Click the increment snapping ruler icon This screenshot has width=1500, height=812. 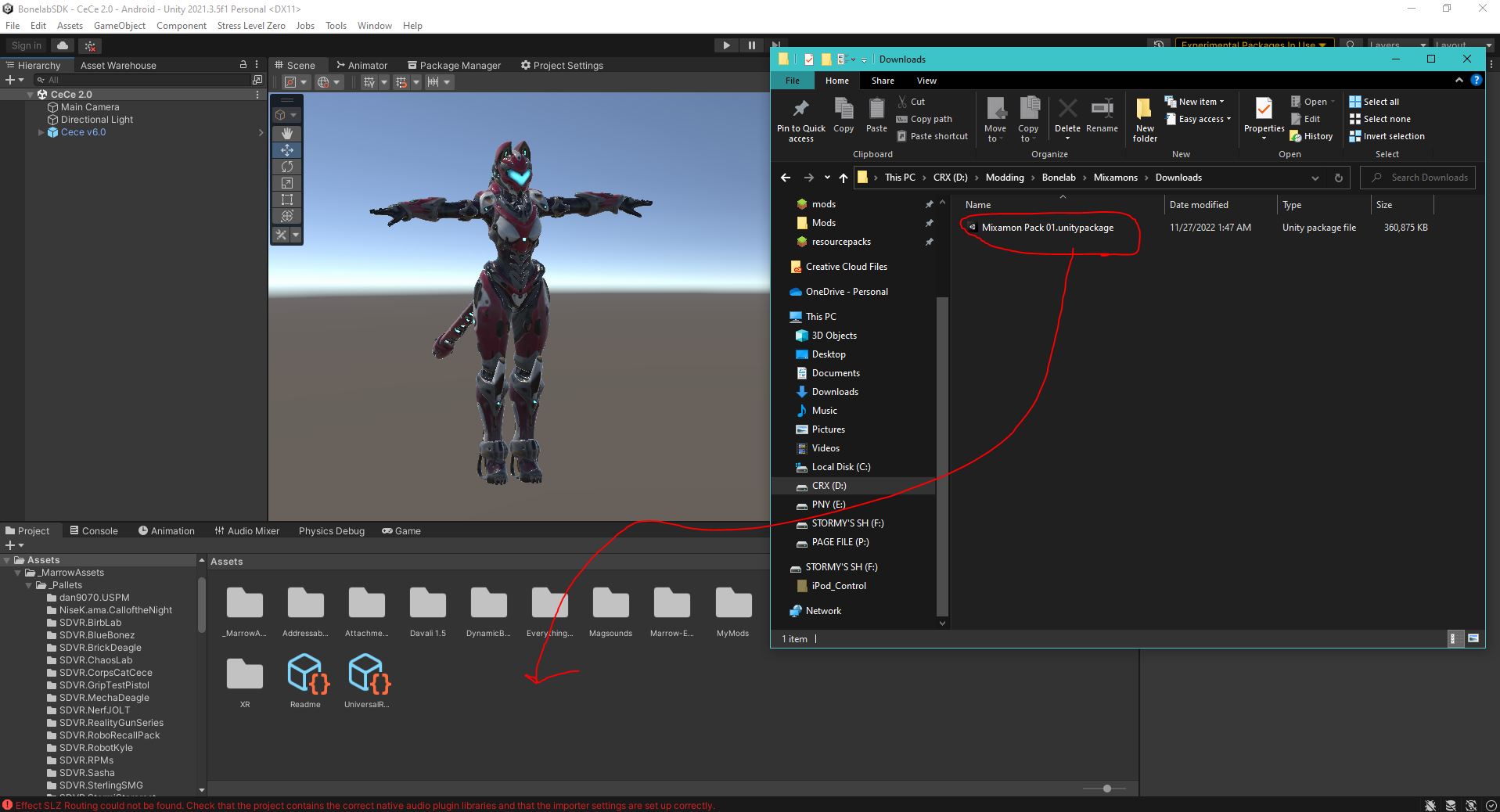(433, 82)
